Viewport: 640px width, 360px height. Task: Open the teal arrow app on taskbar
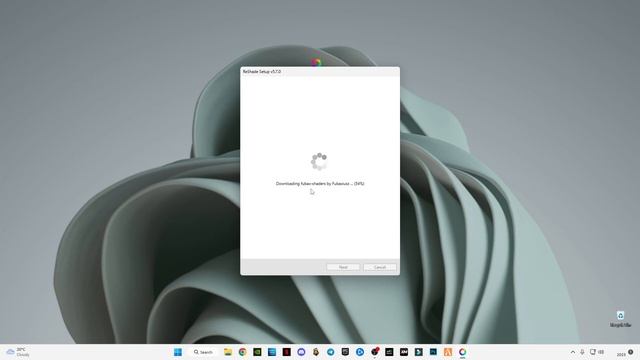coord(419,352)
